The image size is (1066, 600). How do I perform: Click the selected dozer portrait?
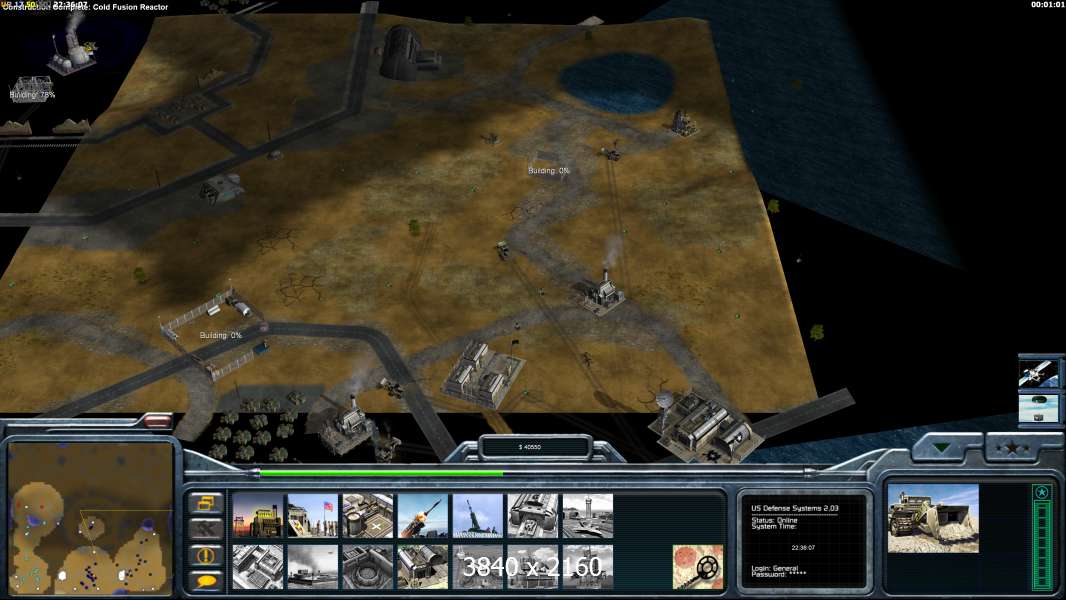[x=933, y=518]
